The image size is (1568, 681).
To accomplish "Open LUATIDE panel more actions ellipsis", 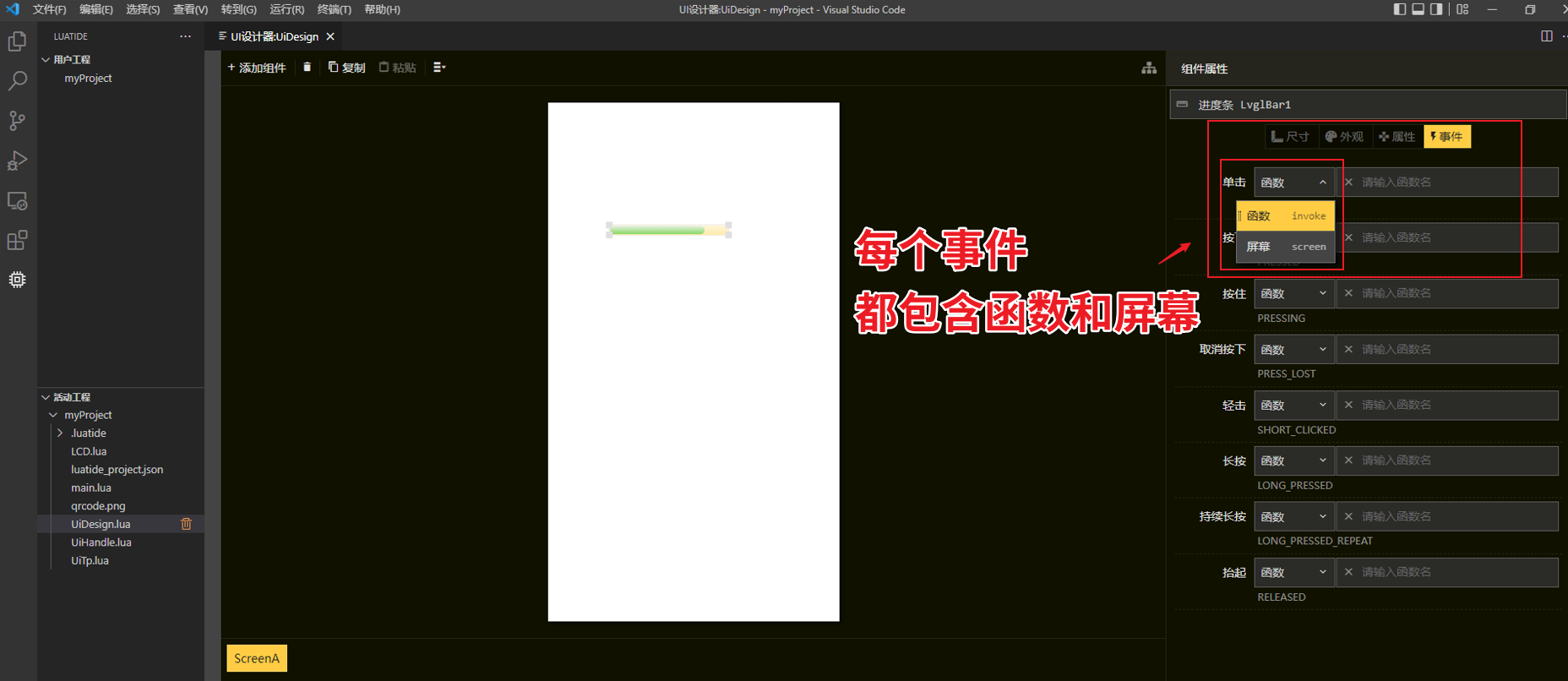I will tap(185, 36).
